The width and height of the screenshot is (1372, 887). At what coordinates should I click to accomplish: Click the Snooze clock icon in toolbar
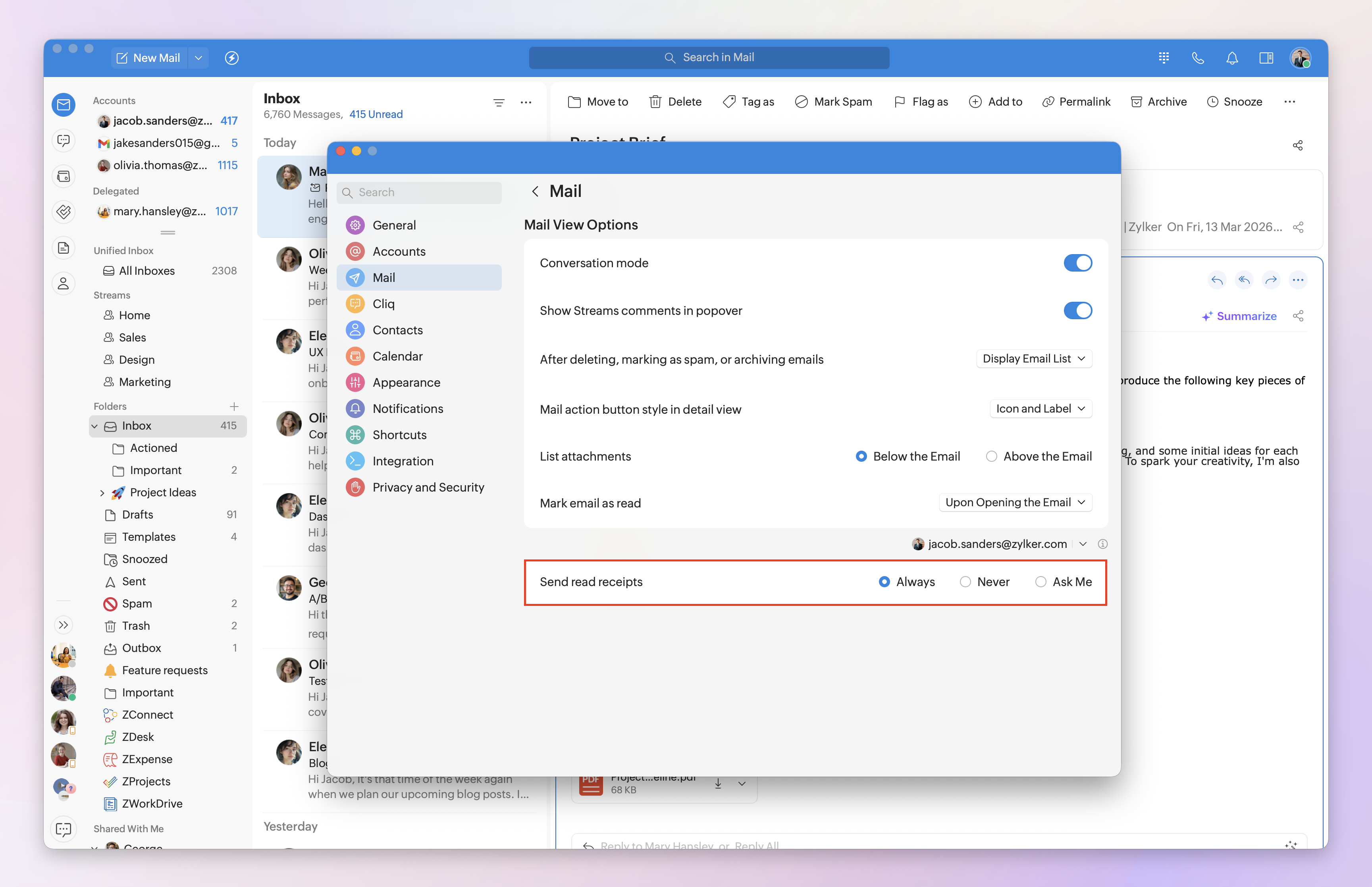click(1212, 102)
